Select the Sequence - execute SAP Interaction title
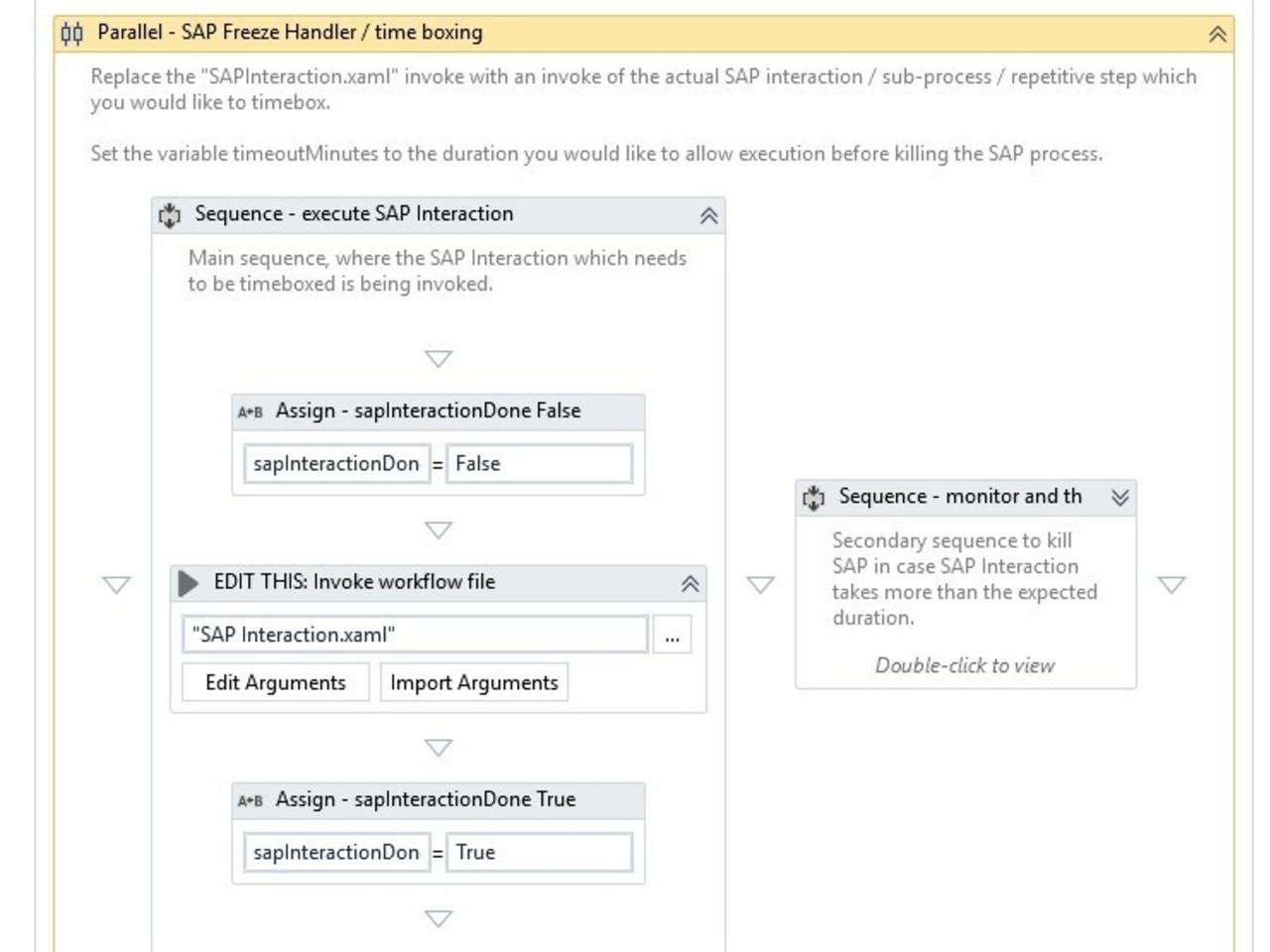Screen dimensions: 1270x952 click(354, 213)
